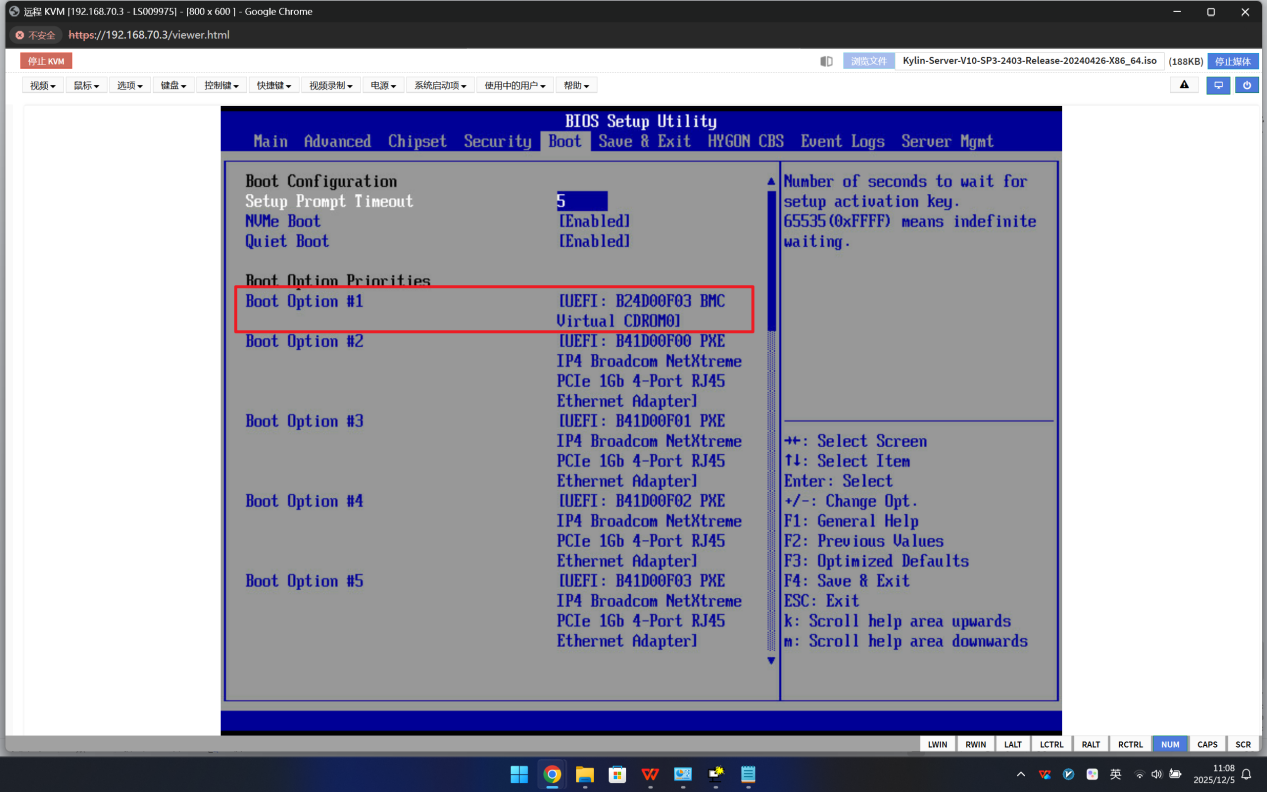Image resolution: width=1267 pixels, height=792 pixels.
Task: Toggle the LALT key indicator
Action: click(1013, 744)
